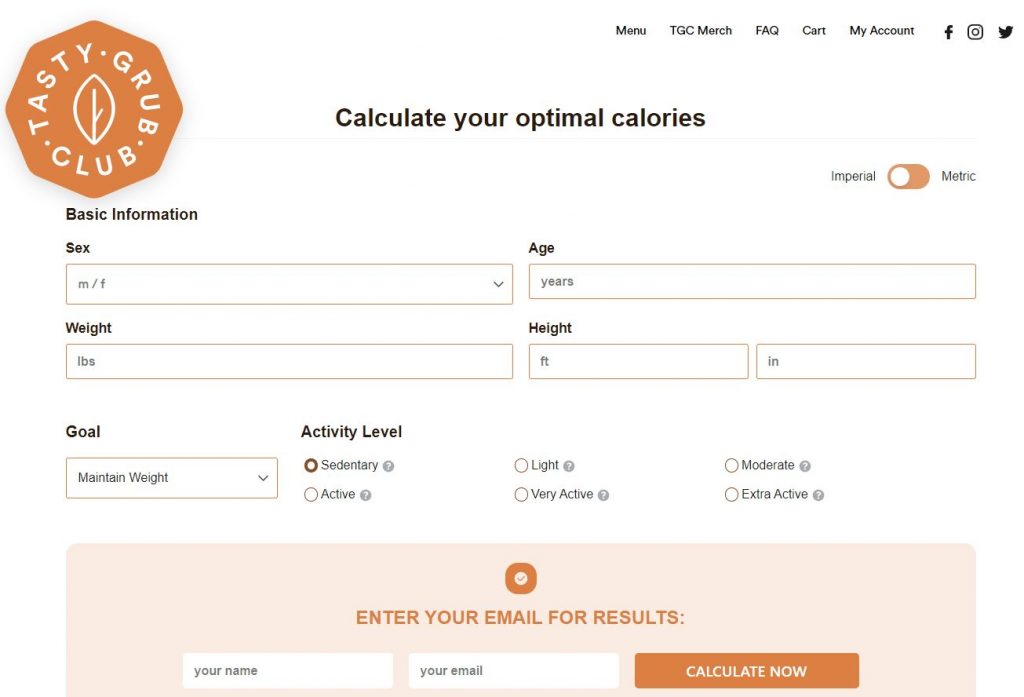Open the Instagram social icon
The width and height of the screenshot is (1024, 697).
(975, 32)
